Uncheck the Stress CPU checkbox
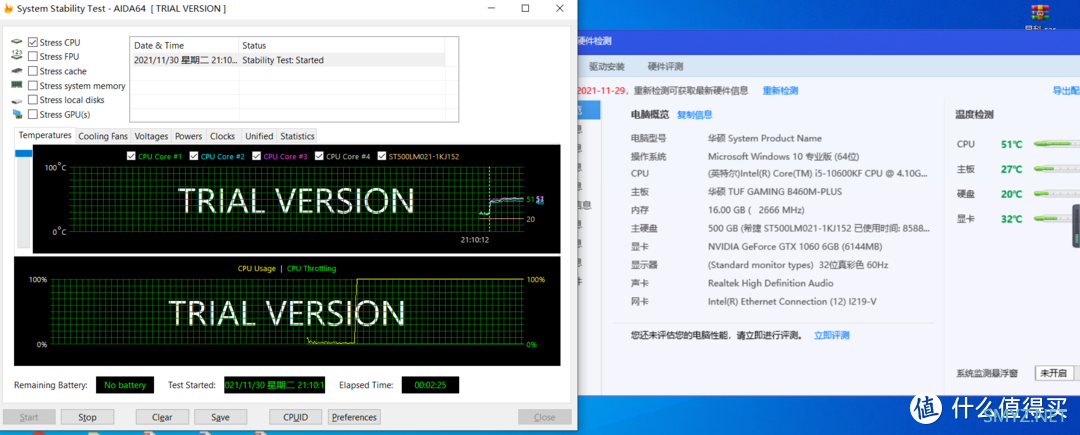 [x=33, y=42]
